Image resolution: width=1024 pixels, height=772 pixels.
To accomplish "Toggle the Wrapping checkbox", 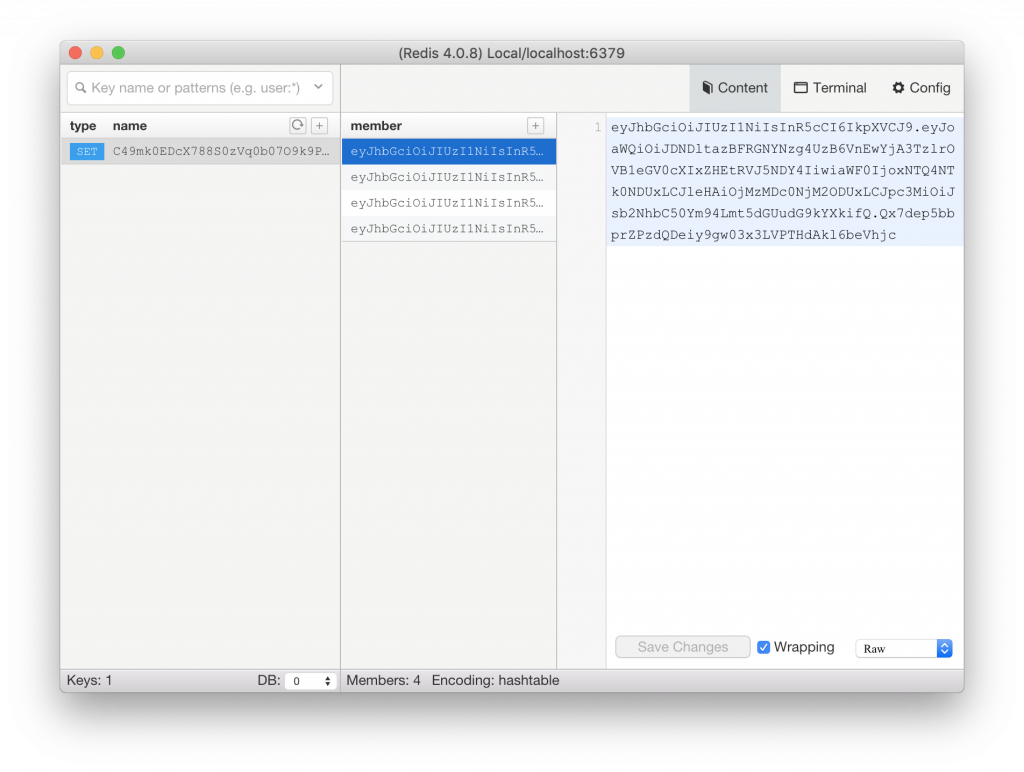I will 763,647.
